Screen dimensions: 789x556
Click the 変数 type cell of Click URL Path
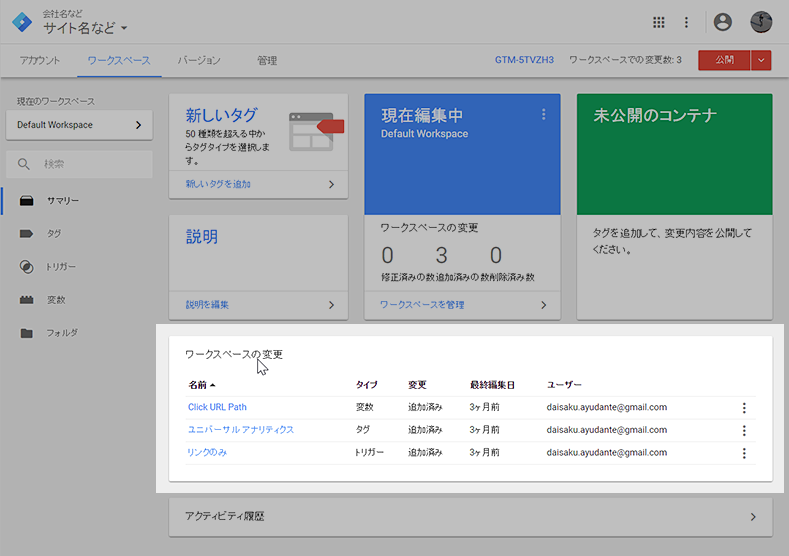point(365,407)
